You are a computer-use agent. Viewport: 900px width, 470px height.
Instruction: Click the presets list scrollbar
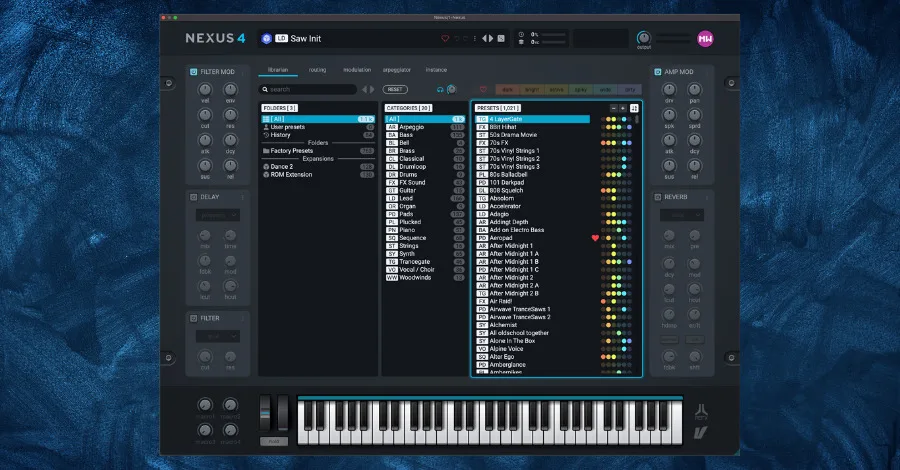click(637, 120)
